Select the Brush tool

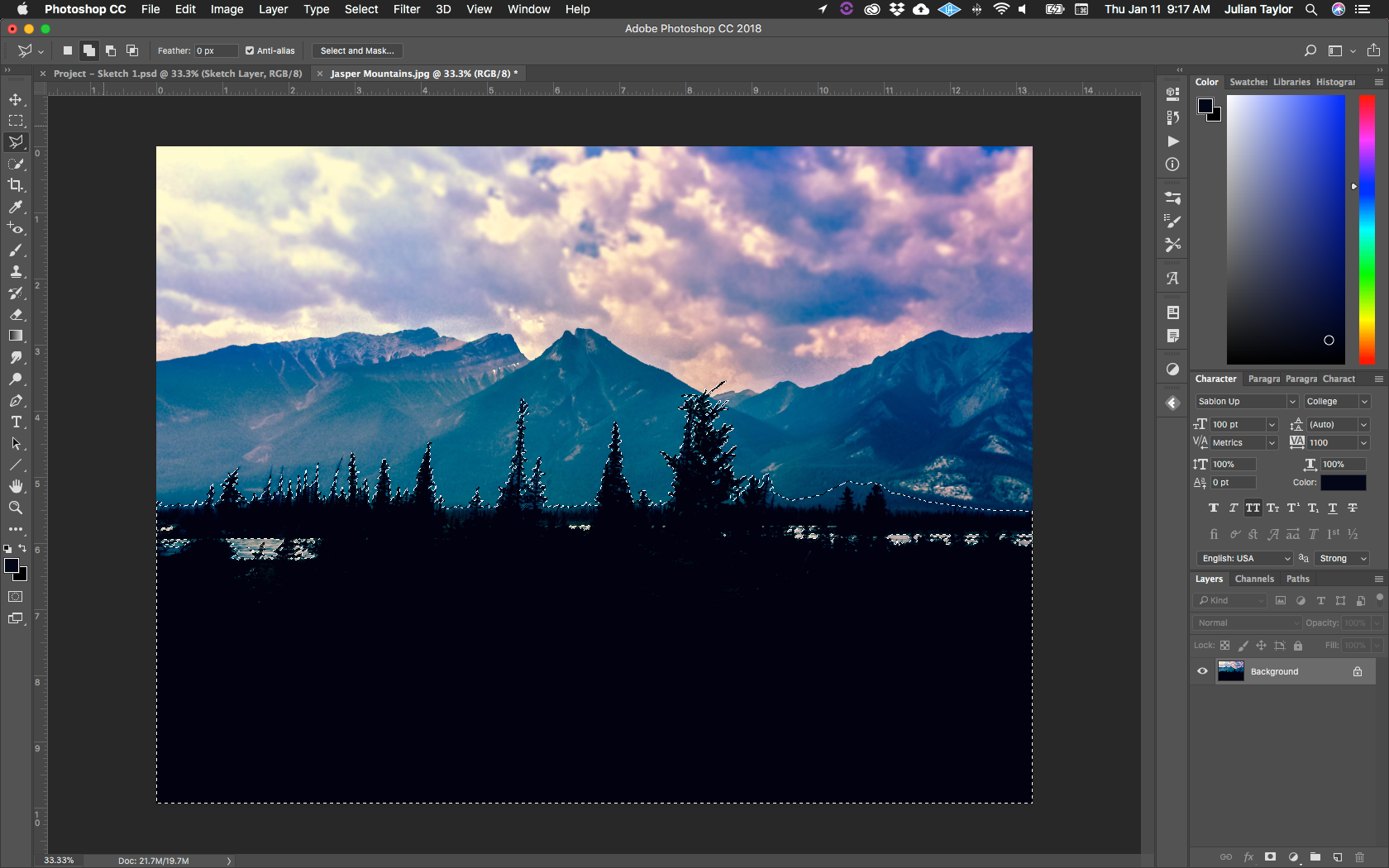click(16, 250)
